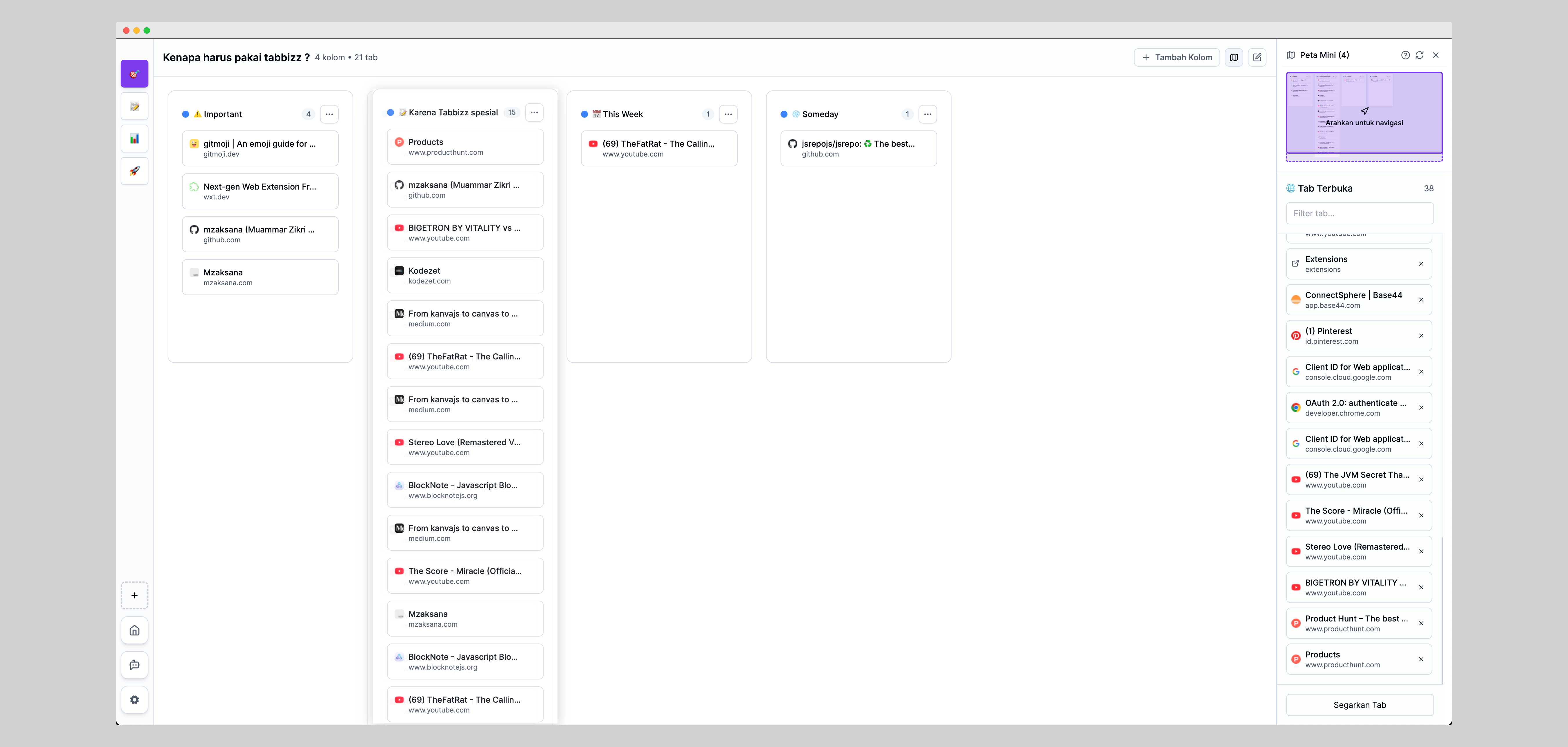Open Next-gen Web Extension Framework card
1568x747 pixels.
261,192
